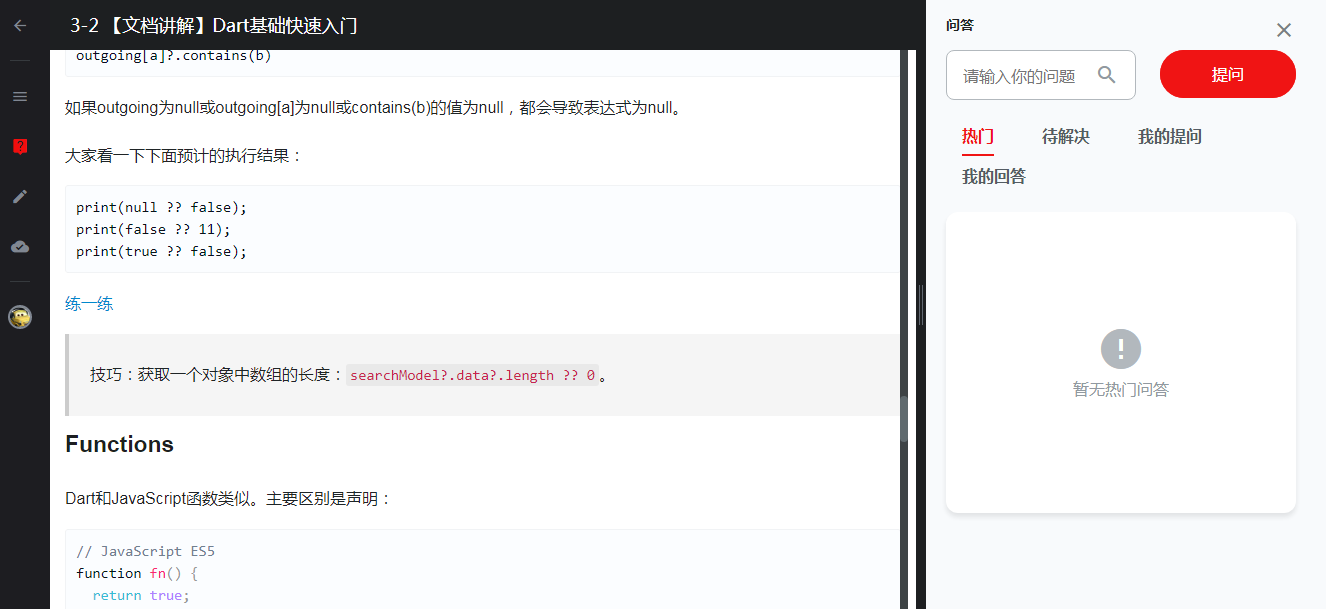Switch to the 我的提问 tab
The width and height of the screenshot is (1326, 609).
pyautogui.click(x=1170, y=137)
